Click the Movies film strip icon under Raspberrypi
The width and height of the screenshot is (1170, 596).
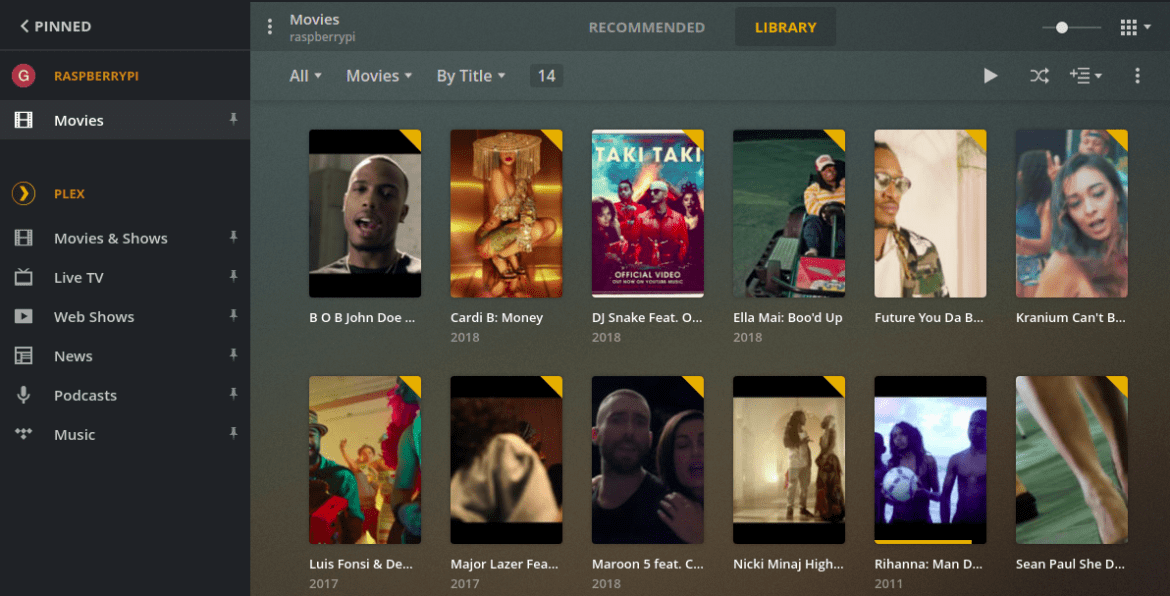point(24,120)
